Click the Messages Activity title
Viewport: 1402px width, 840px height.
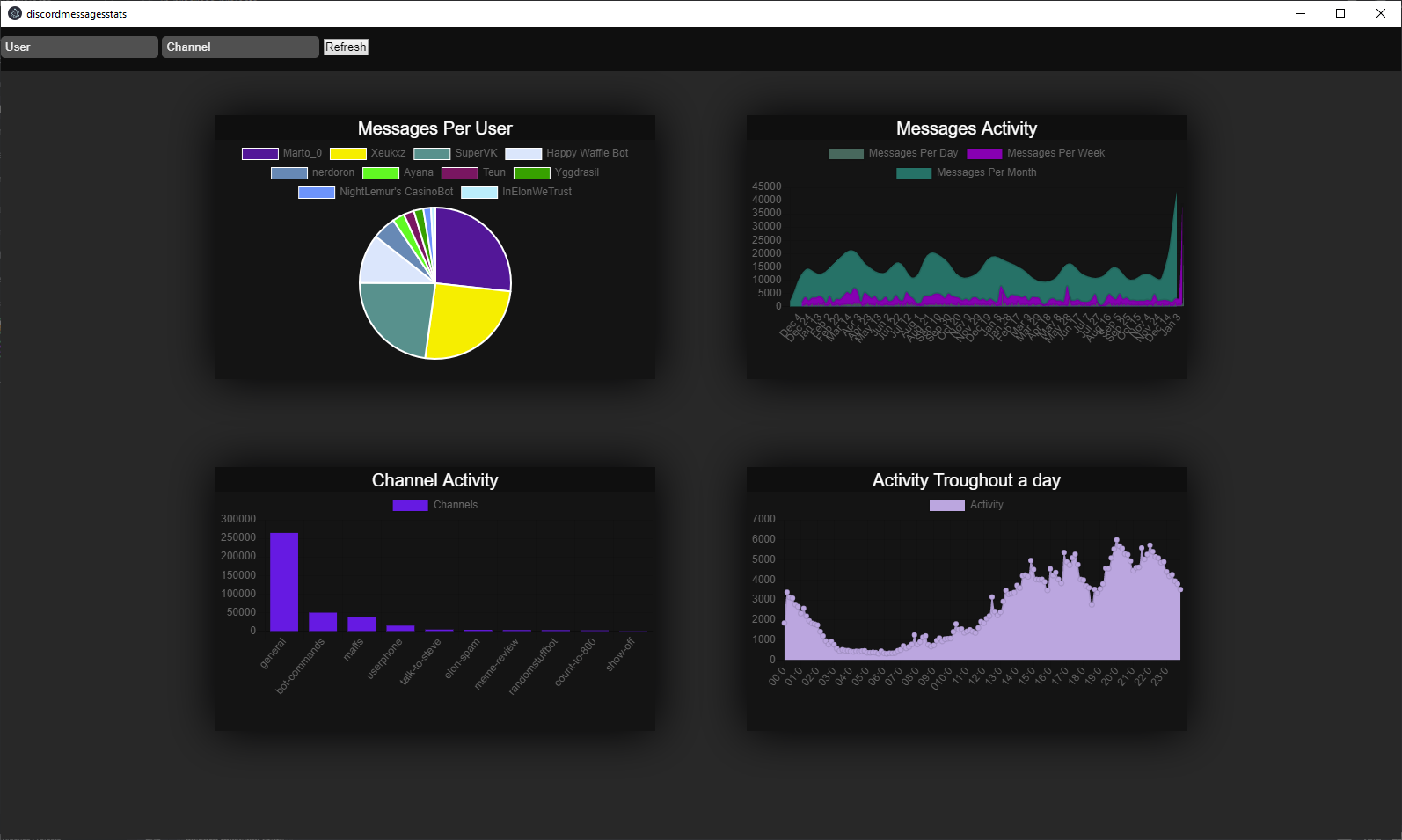[967, 128]
